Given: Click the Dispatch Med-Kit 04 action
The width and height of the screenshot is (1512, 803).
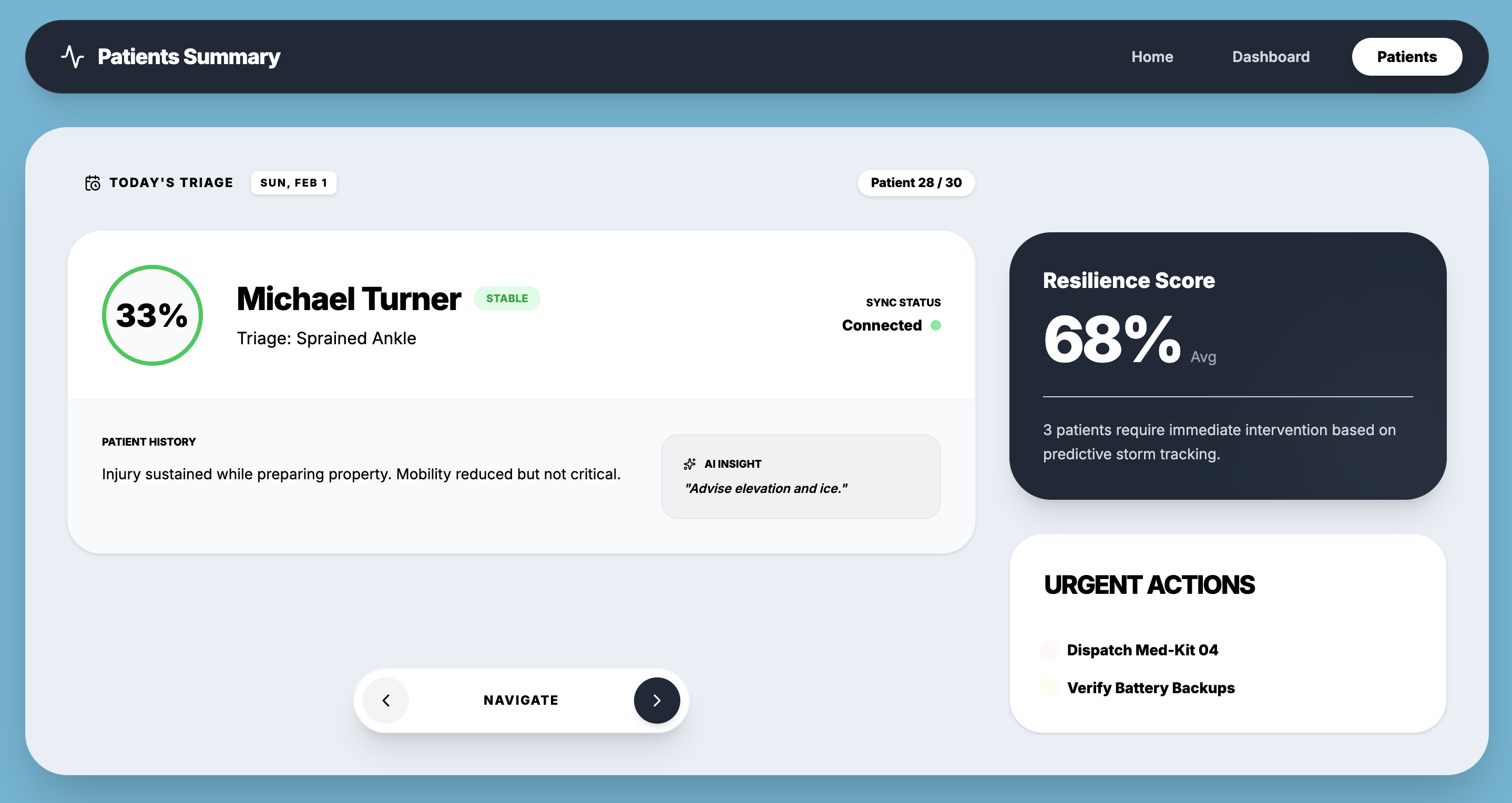Looking at the screenshot, I should 1142,650.
